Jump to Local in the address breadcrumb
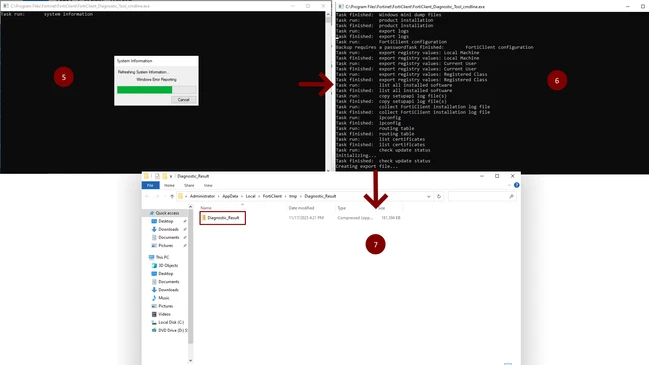The height and width of the screenshot is (365, 649). [250, 196]
